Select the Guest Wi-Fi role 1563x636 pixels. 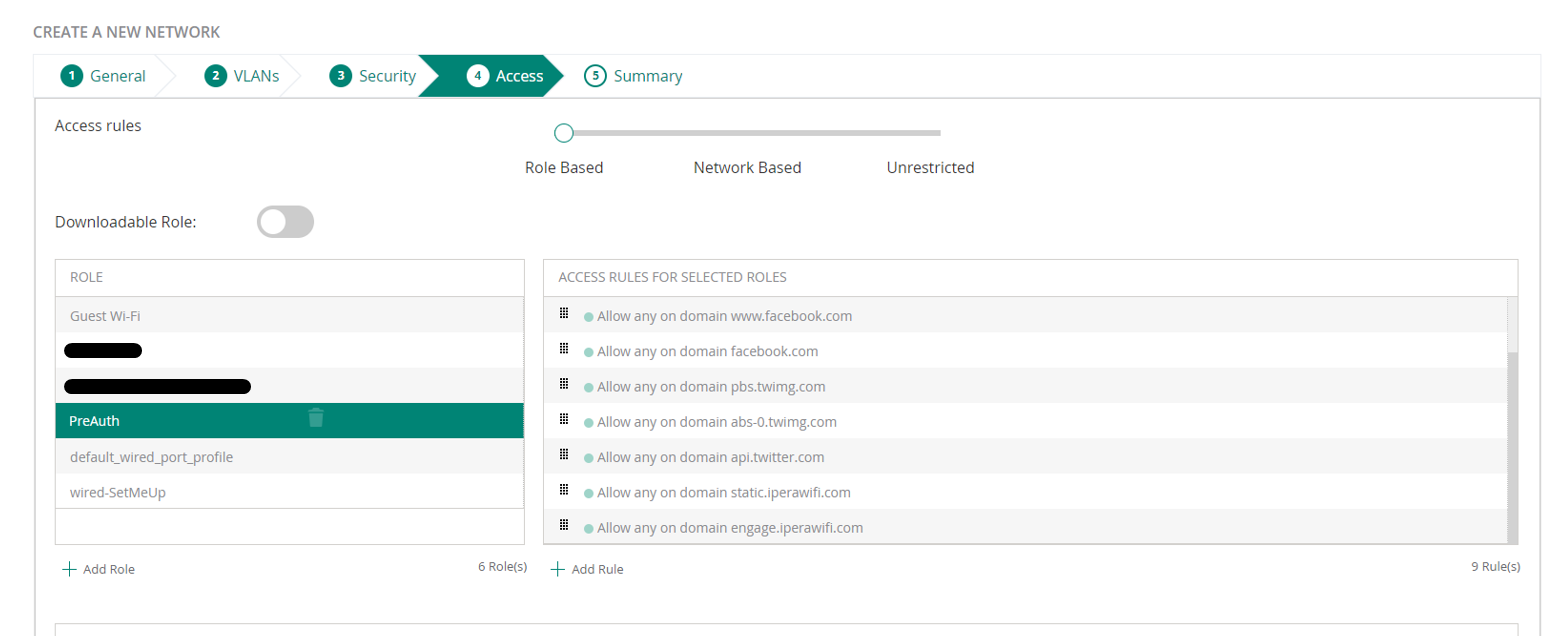tap(289, 315)
